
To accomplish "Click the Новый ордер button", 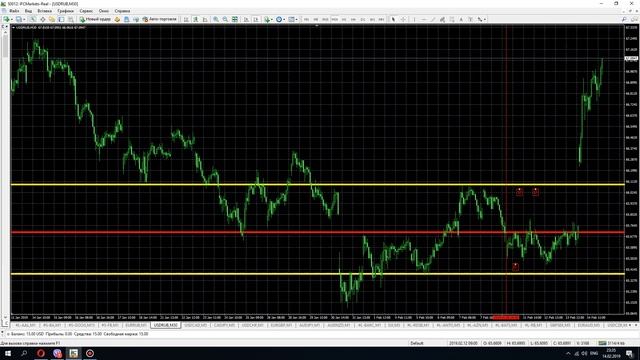I will pyautogui.click(x=95, y=19).
